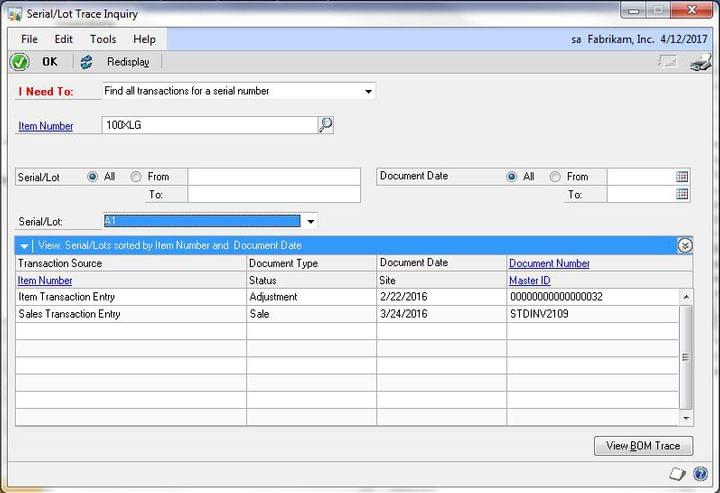Image resolution: width=720 pixels, height=493 pixels.
Task: Select Document Date All radio button
Action: (512, 177)
